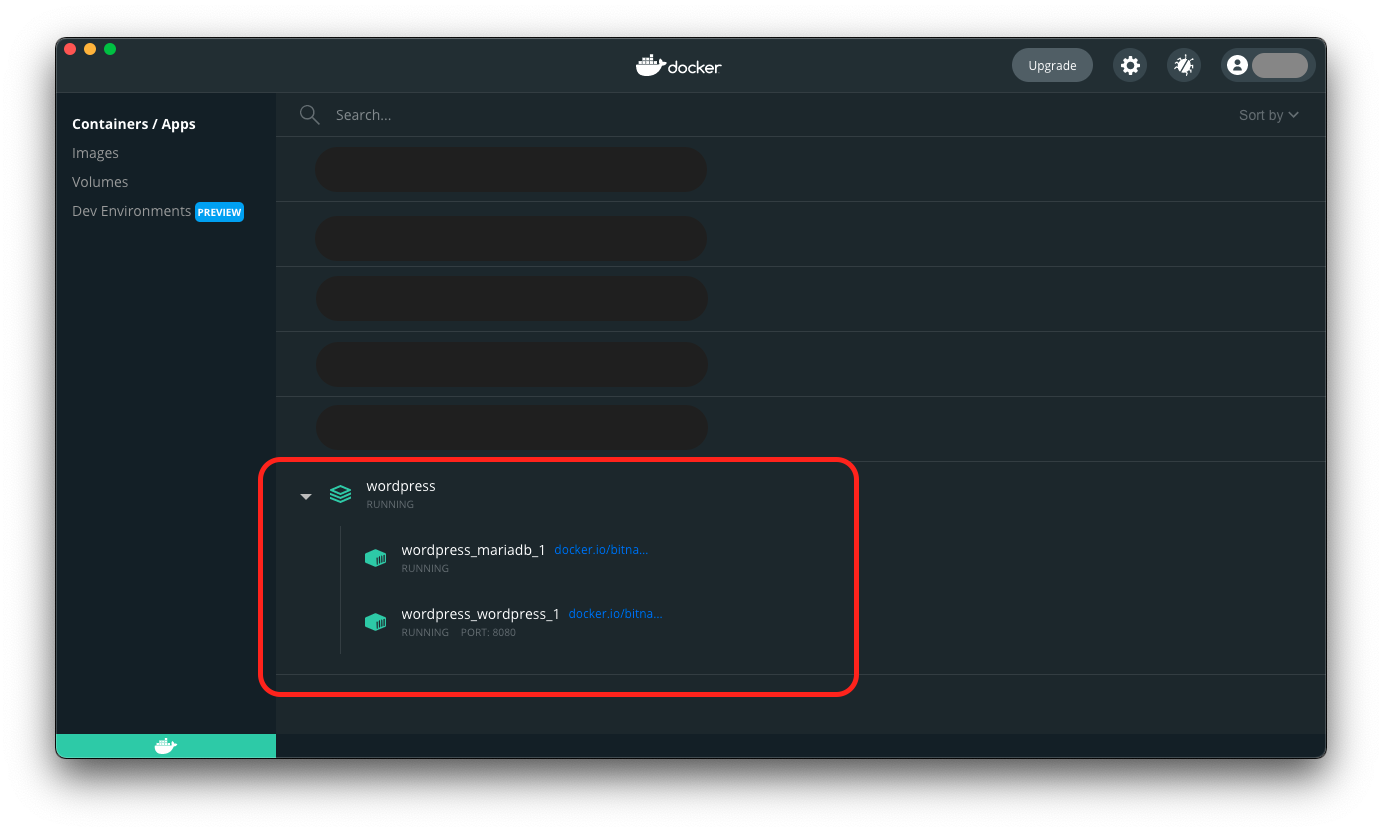Image resolution: width=1382 pixels, height=832 pixels.
Task: Select the wordpress app name
Action: click(x=401, y=486)
